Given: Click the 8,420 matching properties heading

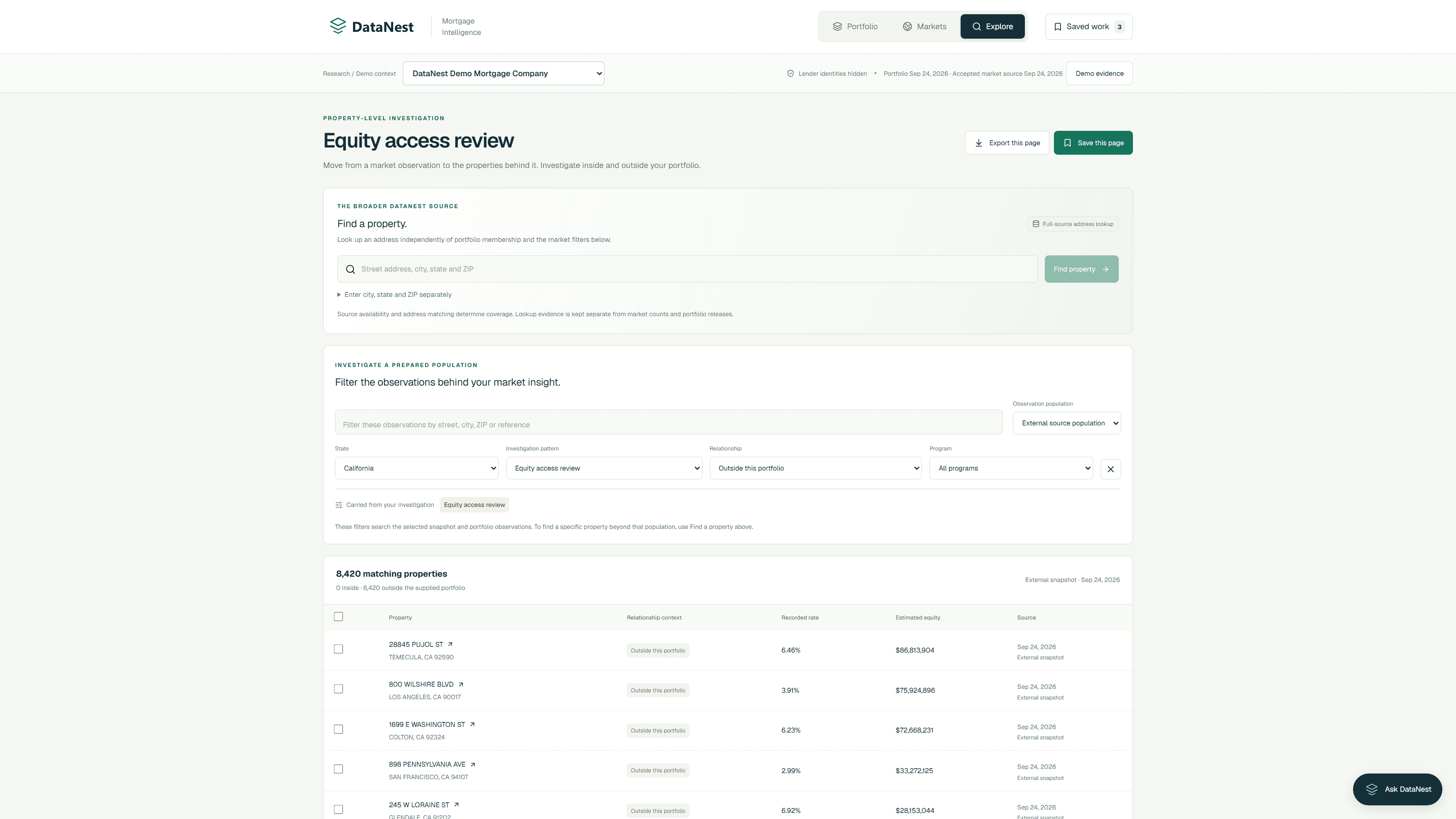Looking at the screenshot, I should coord(391,574).
